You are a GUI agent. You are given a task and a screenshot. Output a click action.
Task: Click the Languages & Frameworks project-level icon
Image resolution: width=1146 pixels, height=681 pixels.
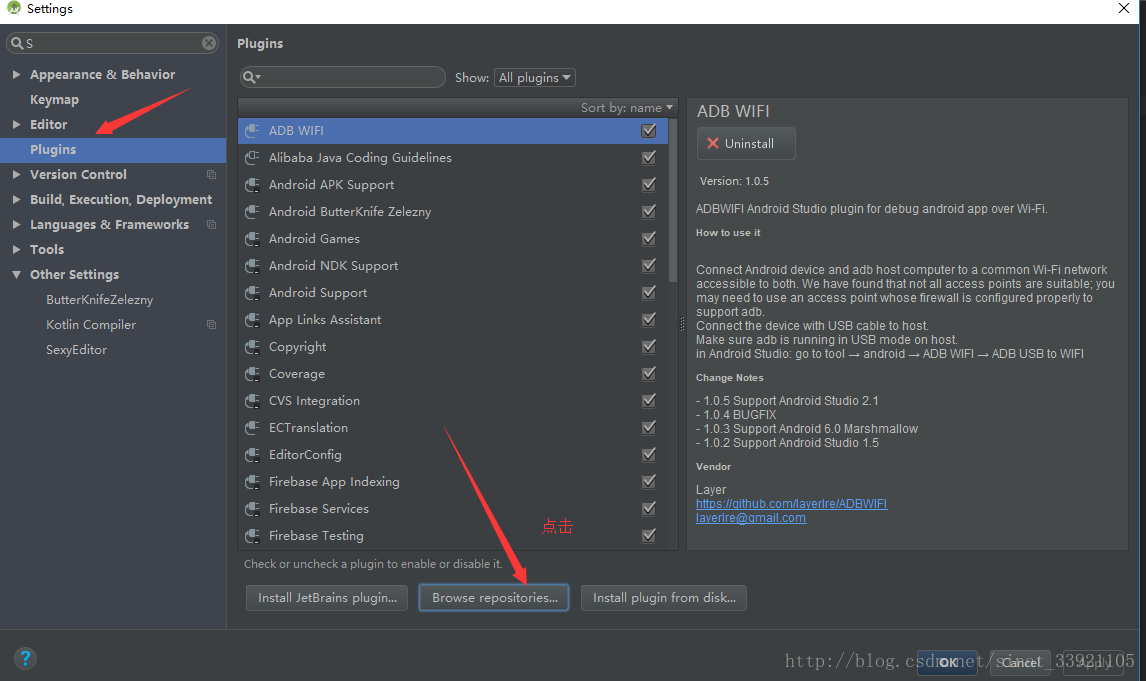[211, 224]
